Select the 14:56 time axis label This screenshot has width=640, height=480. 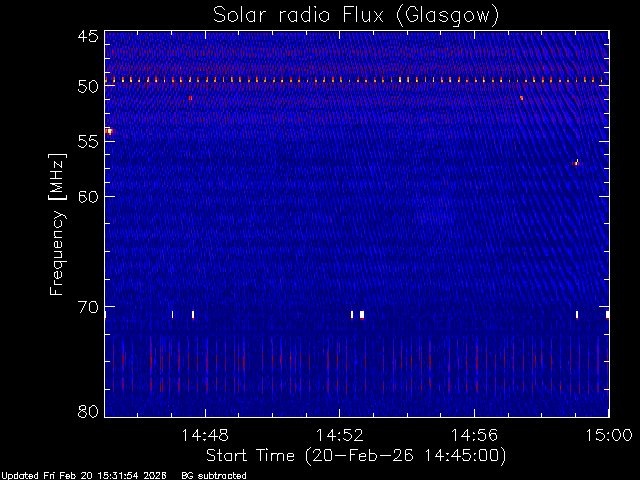[474, 435]
